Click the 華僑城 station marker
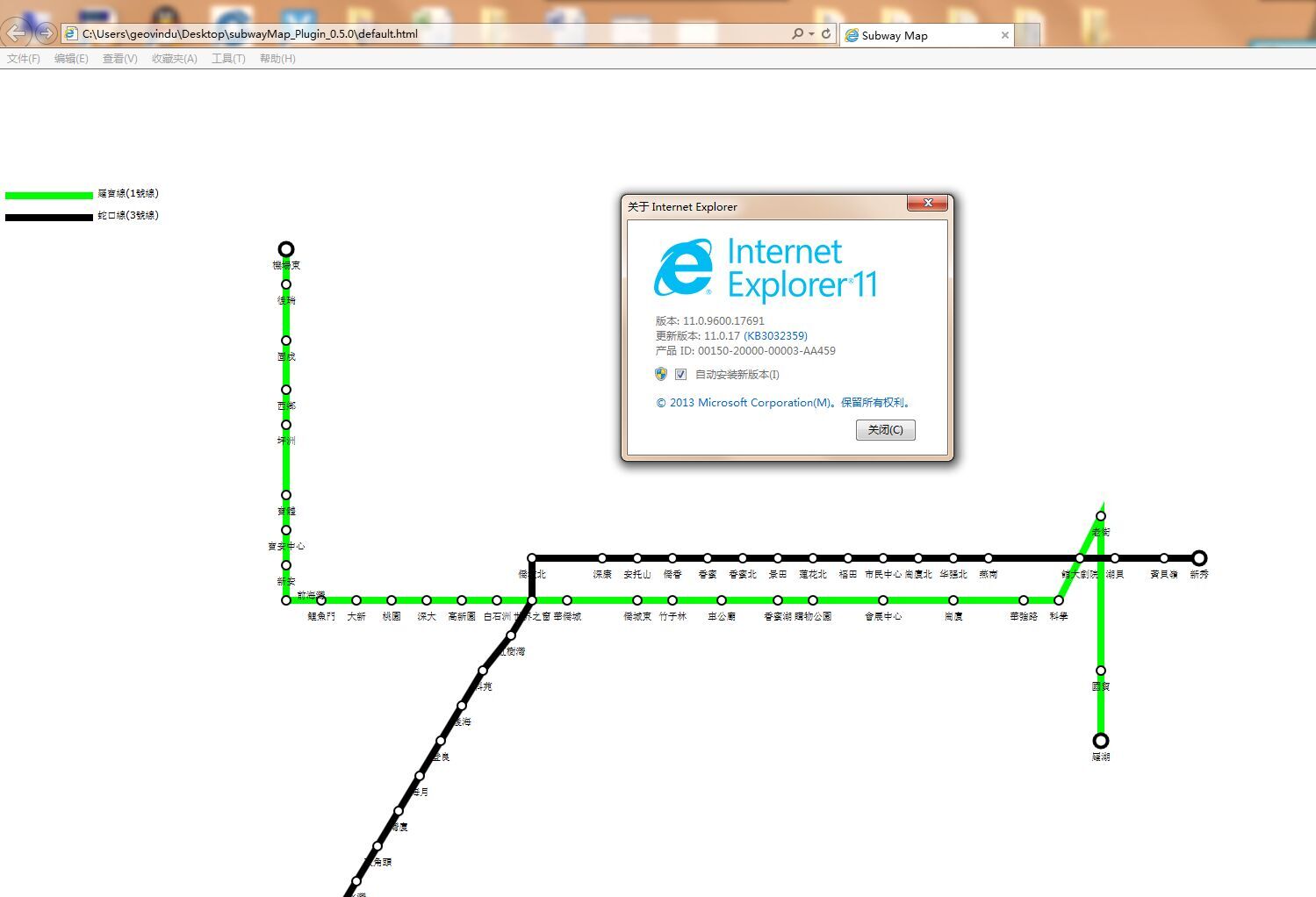The height and width of the screenshot is (897, 1316). (x=567, y=600)
